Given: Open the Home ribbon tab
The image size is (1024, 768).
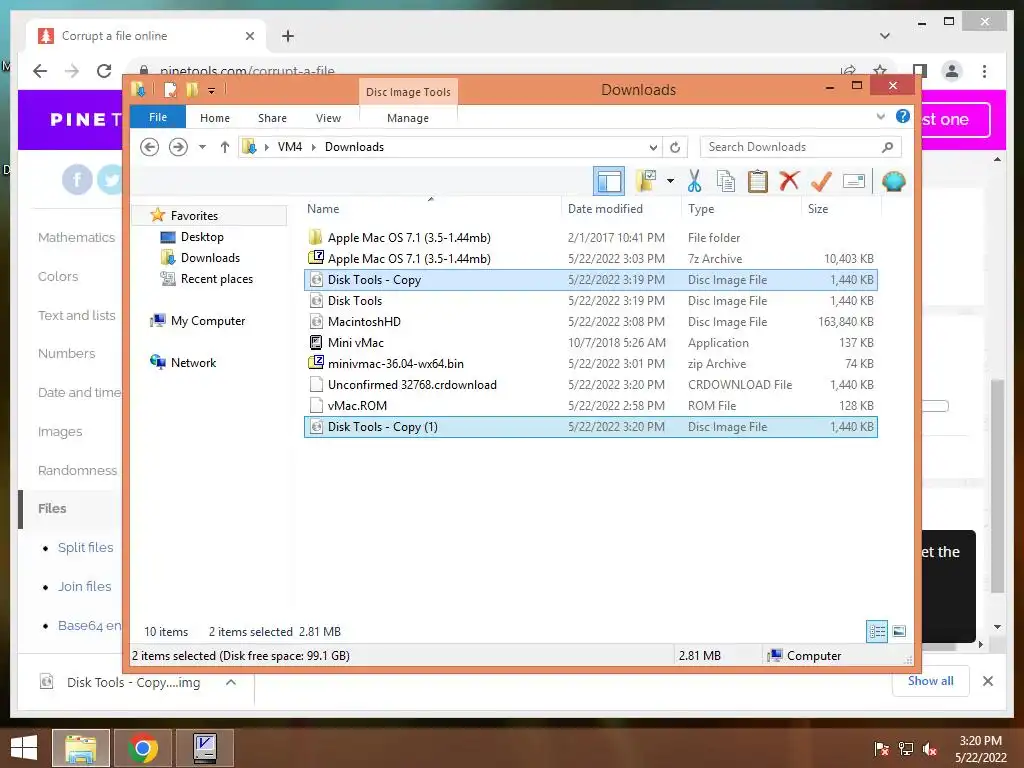Looking at the screenshot, I should coord(215,118).
